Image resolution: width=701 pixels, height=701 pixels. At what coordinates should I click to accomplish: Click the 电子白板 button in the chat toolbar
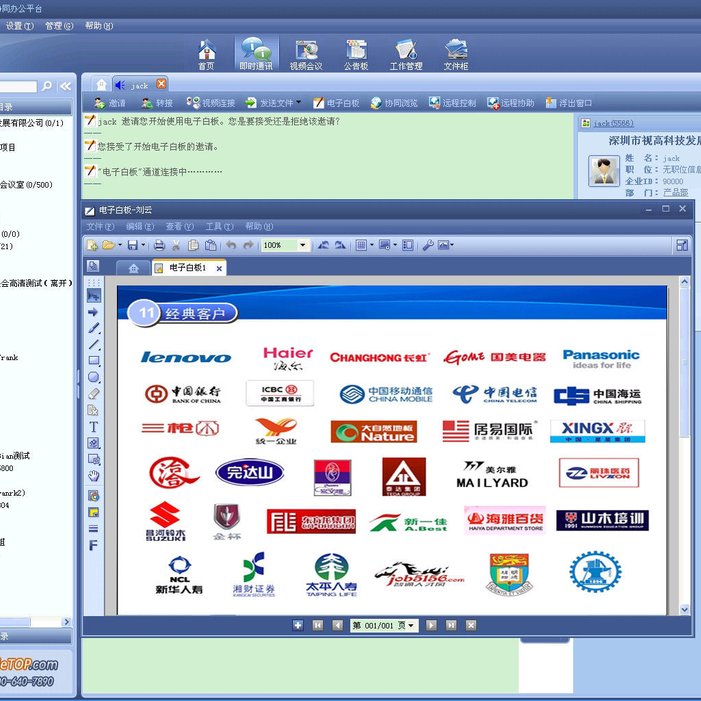[x=336, y=103]
